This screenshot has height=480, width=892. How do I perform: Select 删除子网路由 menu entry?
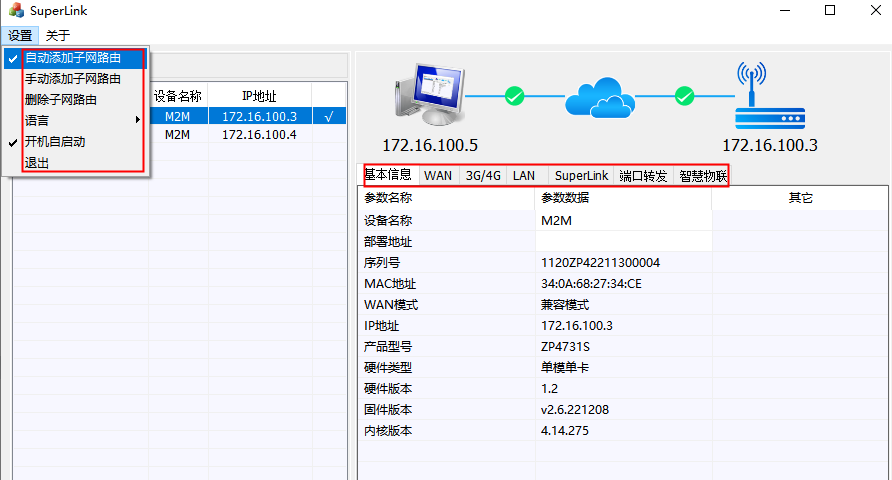pos(75,100)
